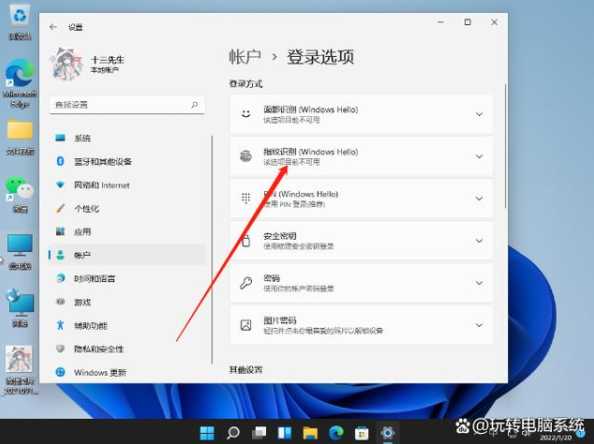
Task: Click the 帐户 breadcrumb in the page header
Action: pyautogui.click(x=245, y=57)
